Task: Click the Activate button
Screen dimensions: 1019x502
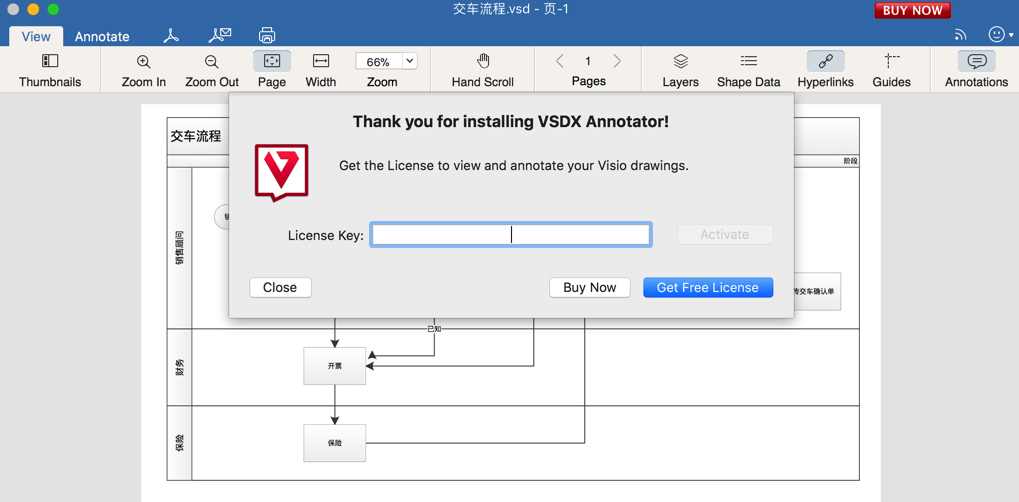Action: (725, 235)
